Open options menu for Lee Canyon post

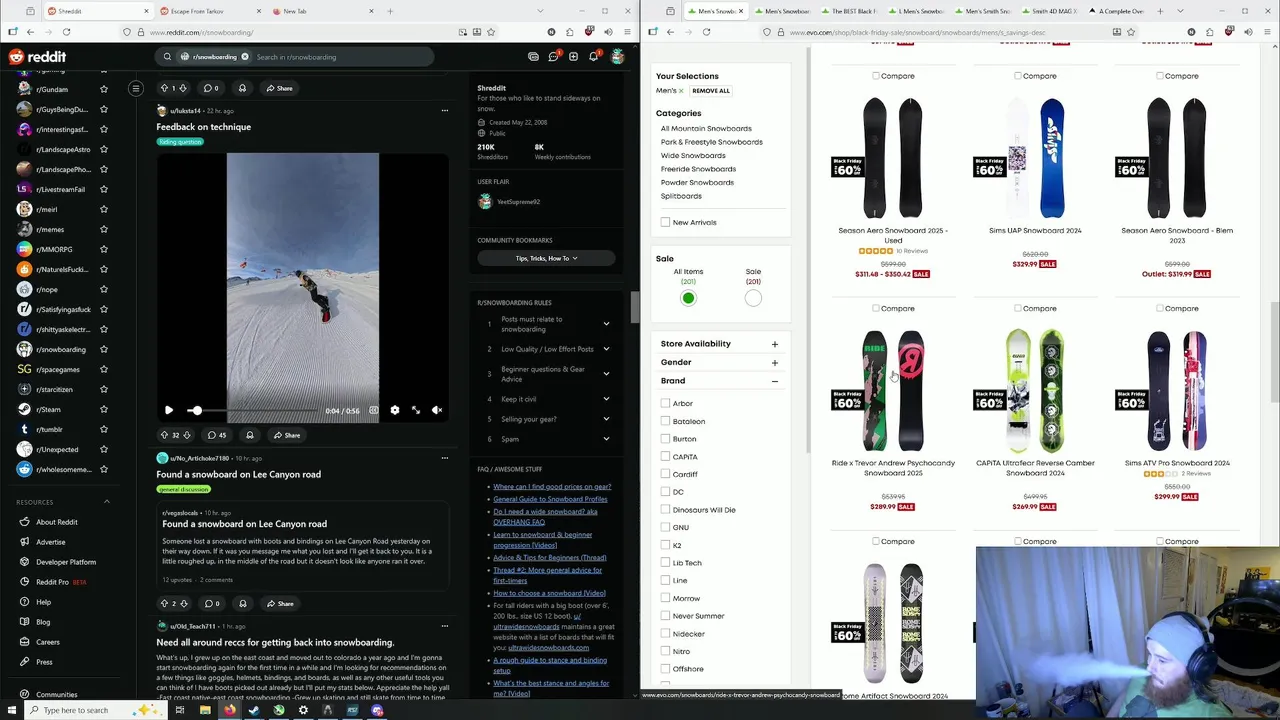[x=445, y=458]
